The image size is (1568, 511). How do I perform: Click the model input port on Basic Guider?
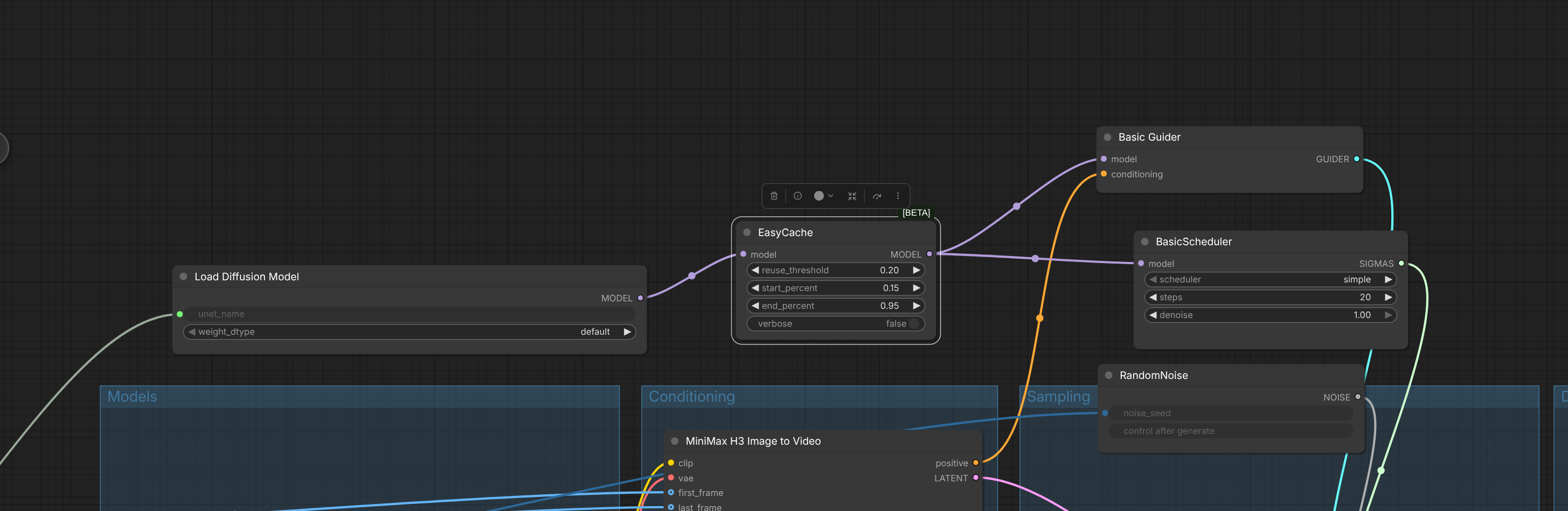coord(1104,159)
